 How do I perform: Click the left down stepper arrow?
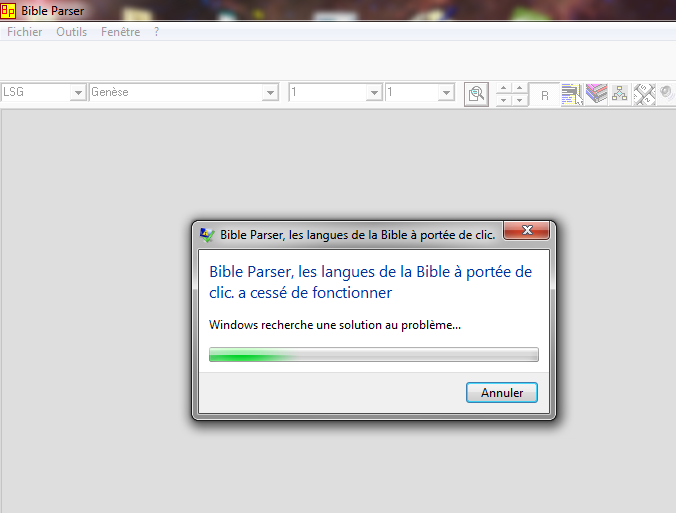pyautogui.click(x=503, y=100)
